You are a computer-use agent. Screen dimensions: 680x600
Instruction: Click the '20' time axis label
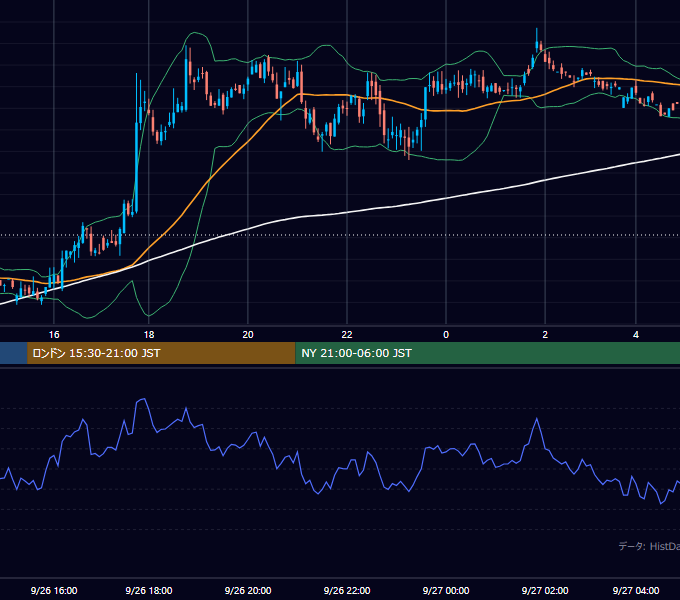click(248, 335)
